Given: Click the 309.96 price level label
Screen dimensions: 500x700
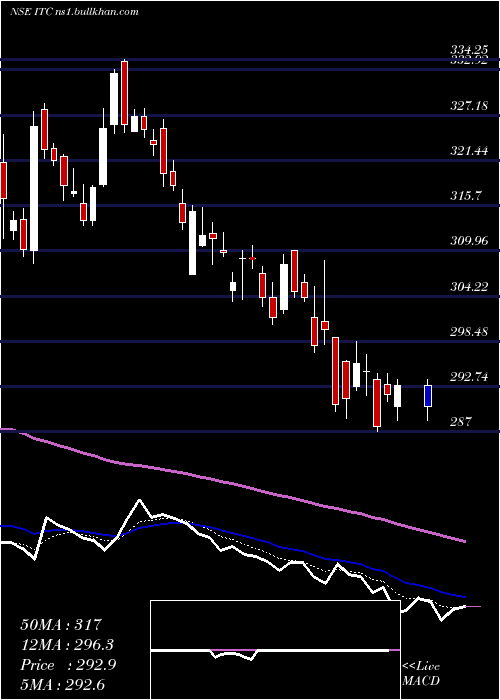Looking at the screenshot, I should [x=469, y=241].
